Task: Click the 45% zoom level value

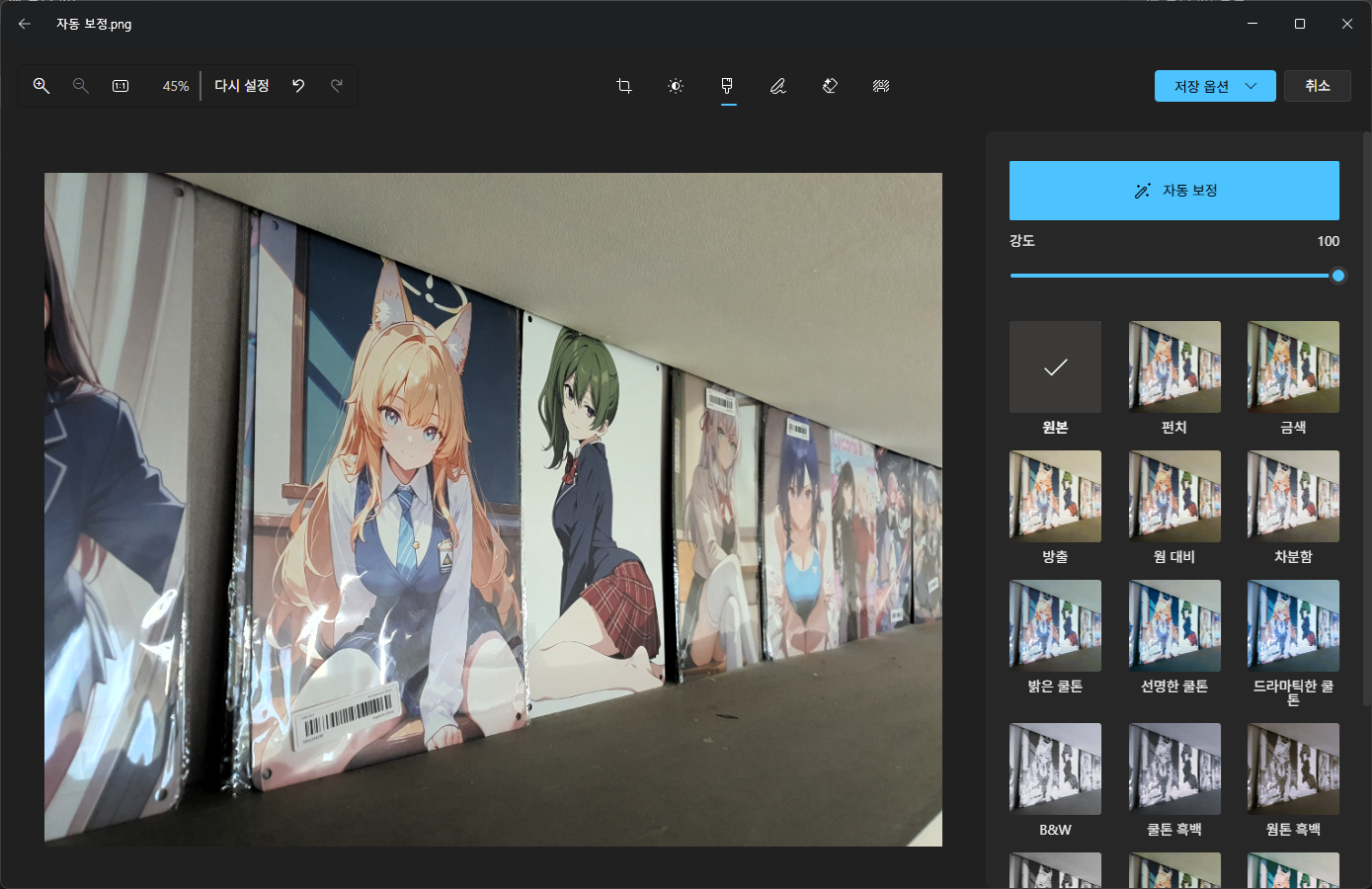Action: [x=176, y=86]
